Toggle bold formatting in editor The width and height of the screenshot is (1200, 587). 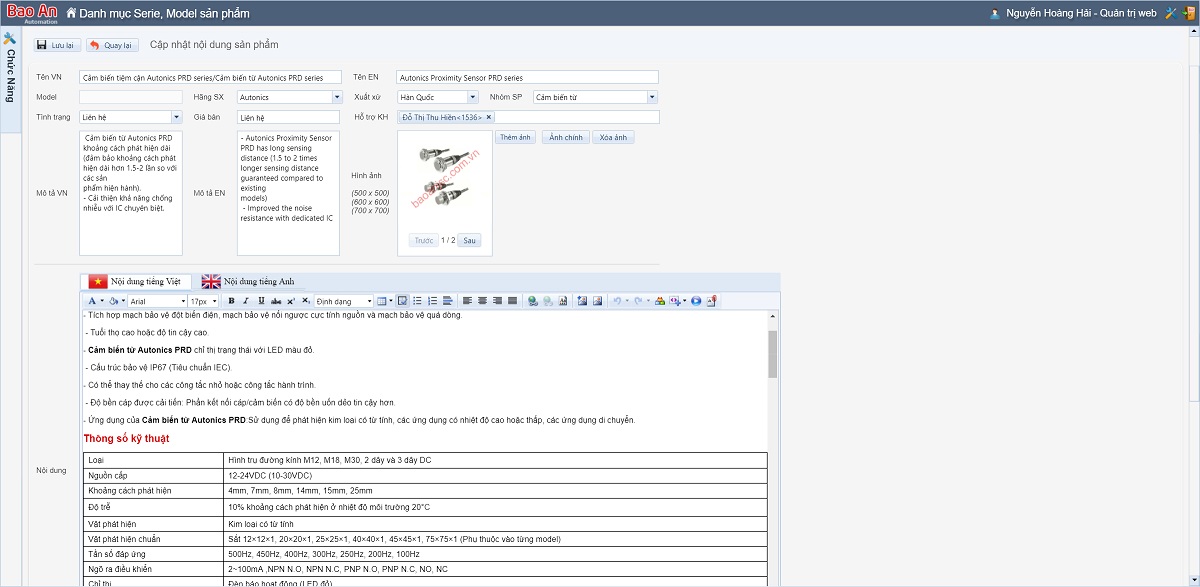point(231,301)
